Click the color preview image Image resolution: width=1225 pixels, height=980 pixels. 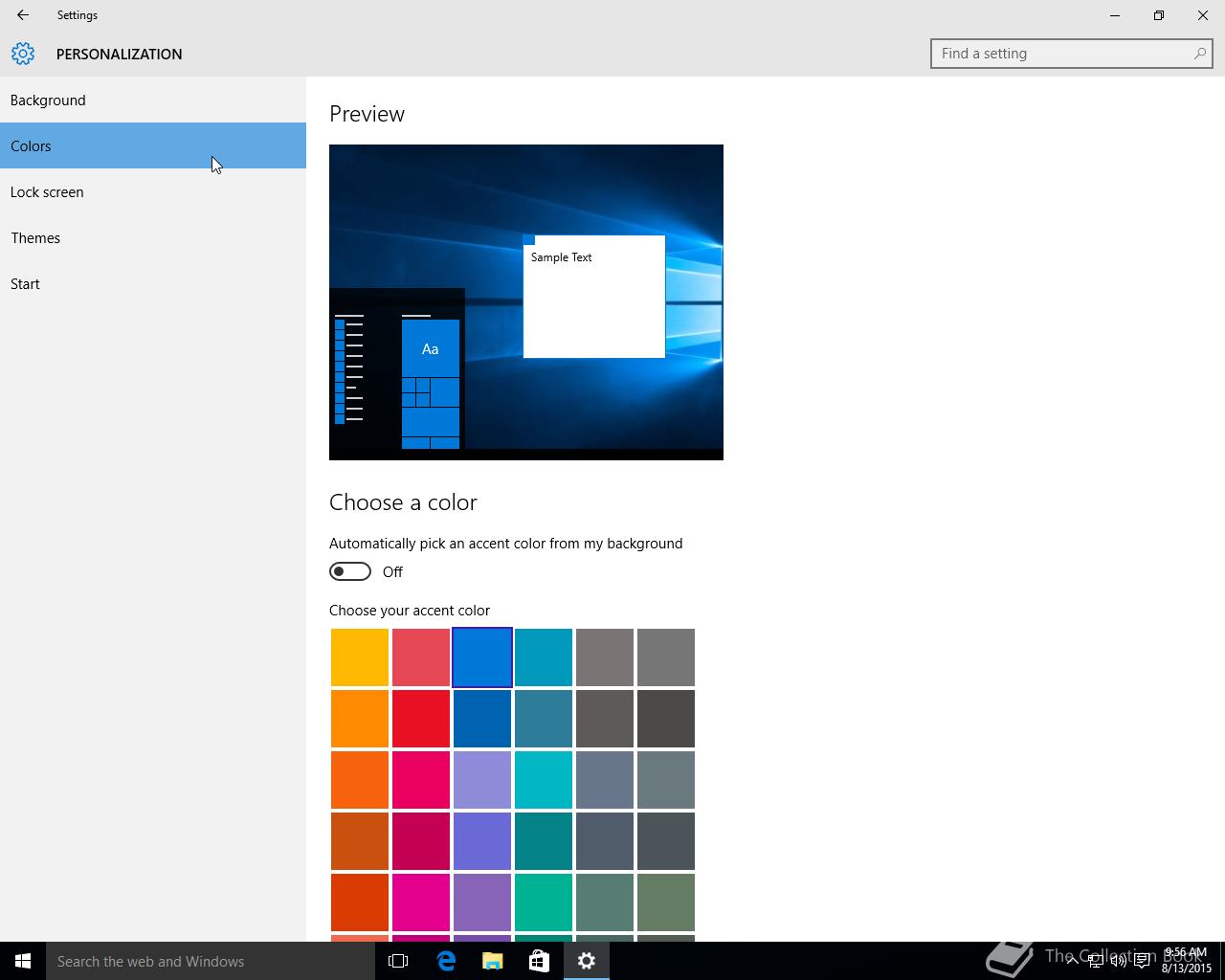pyautogui.click(x=526, y=302)
